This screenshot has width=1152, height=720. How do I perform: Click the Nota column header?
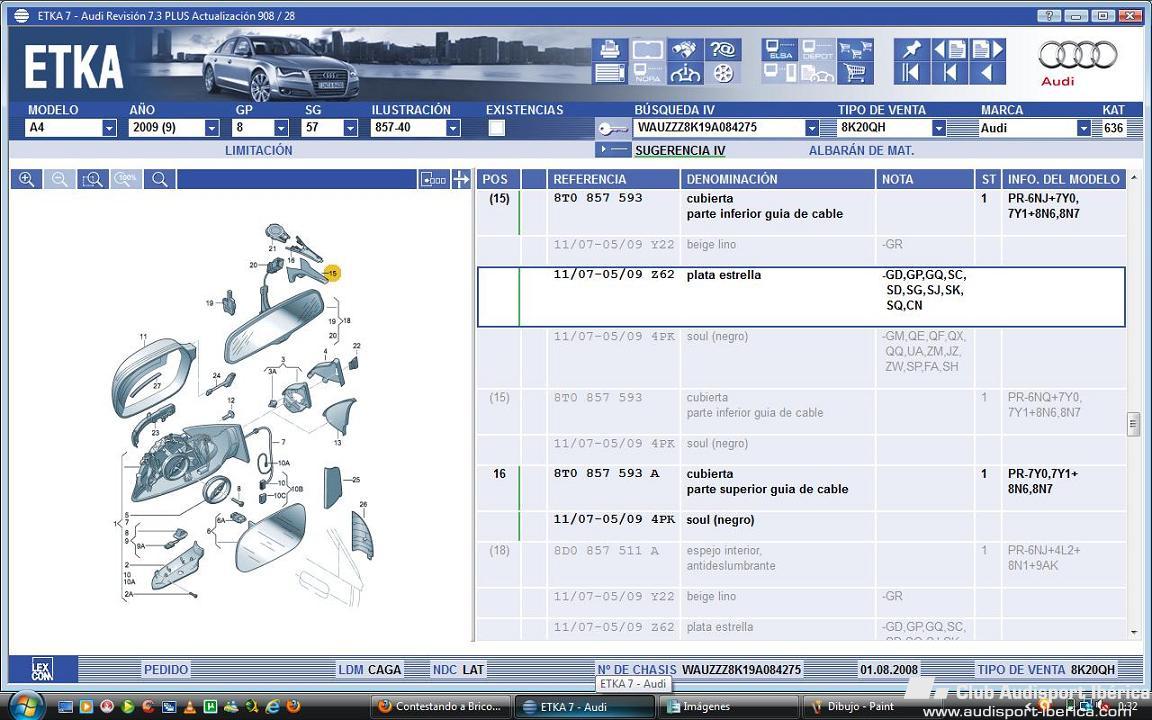click(x=924, y=179)
